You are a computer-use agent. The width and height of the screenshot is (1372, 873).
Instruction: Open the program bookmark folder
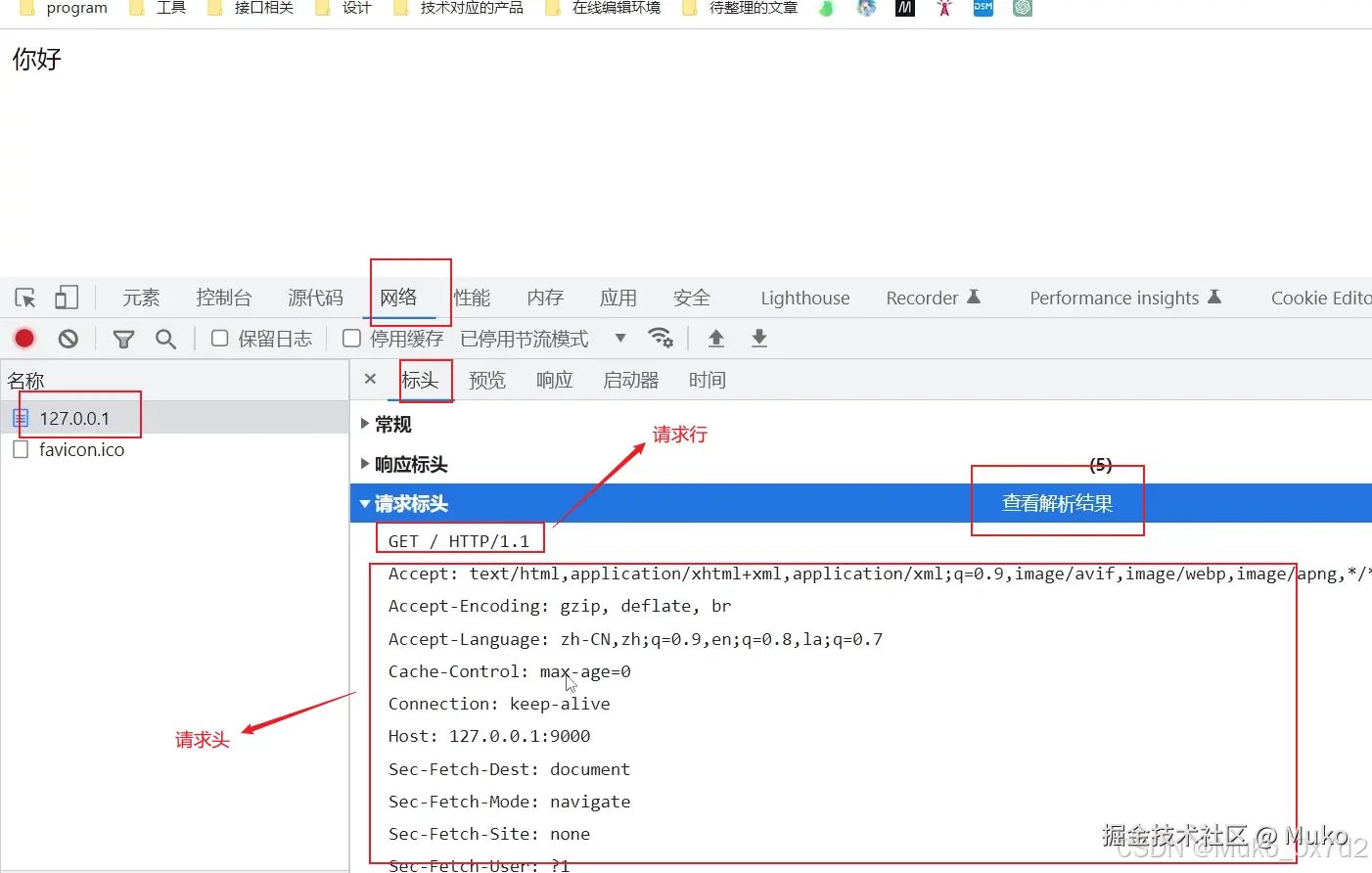64,8
